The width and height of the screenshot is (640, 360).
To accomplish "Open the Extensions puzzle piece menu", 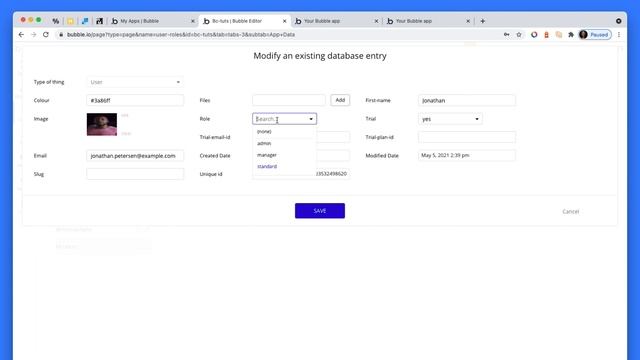I will coord(571,35).
